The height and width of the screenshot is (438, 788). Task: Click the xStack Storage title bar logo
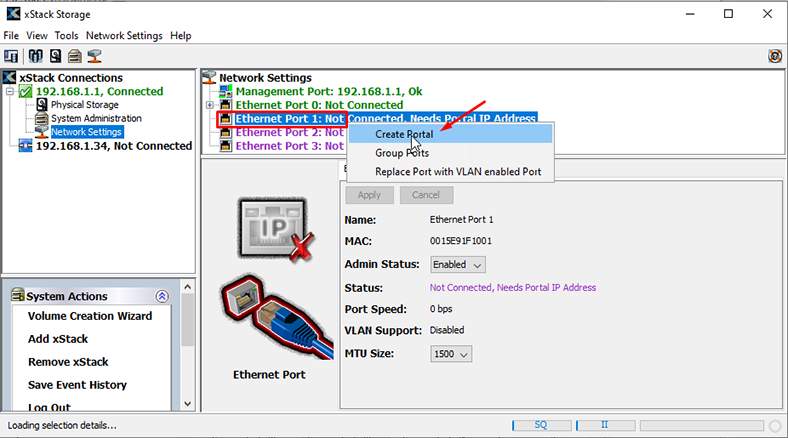point(13,14)
